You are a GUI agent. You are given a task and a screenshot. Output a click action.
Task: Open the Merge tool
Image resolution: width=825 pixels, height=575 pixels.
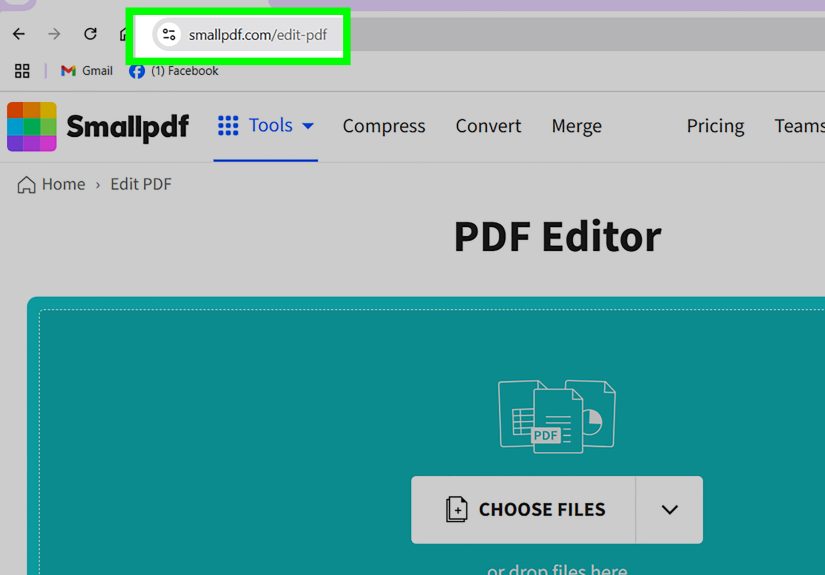tap(576, 126)
